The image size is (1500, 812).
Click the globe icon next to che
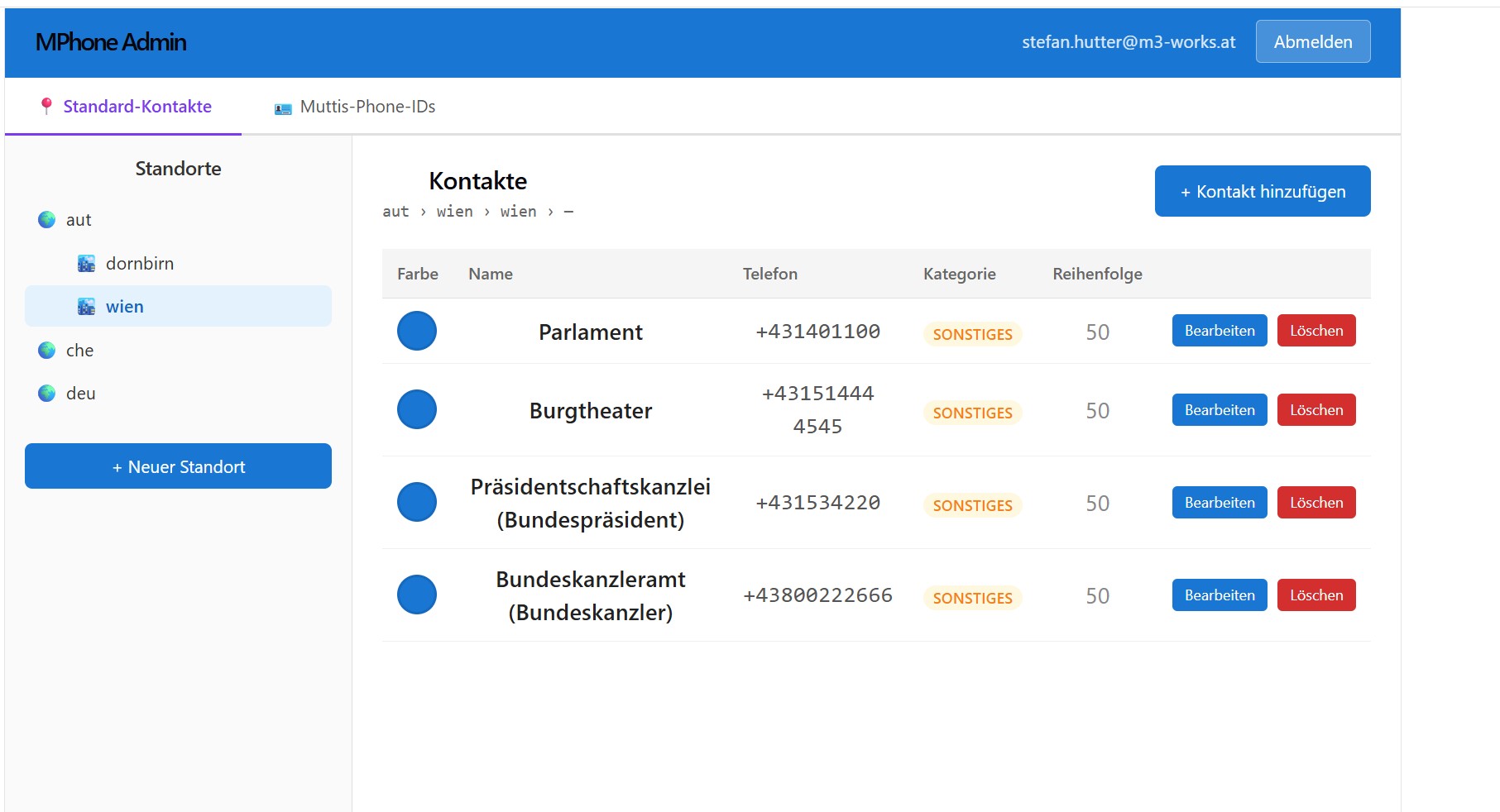[47, 351]
